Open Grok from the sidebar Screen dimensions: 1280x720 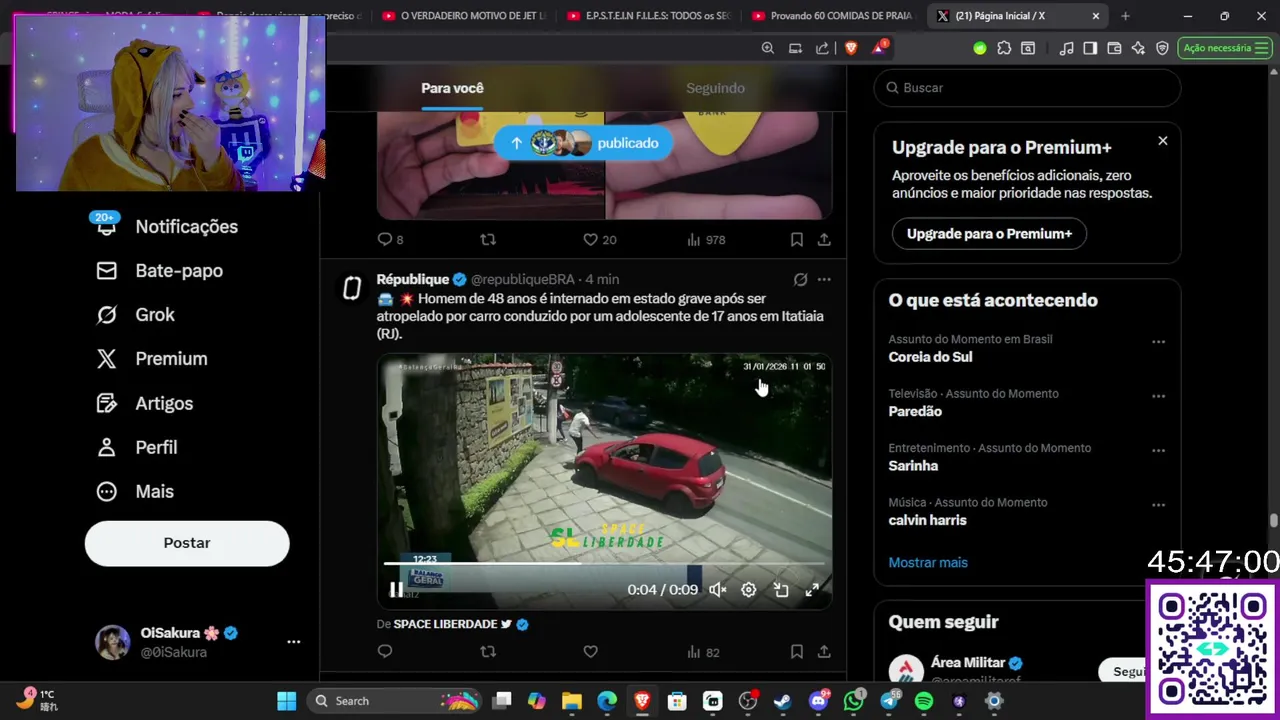(135, 315)
